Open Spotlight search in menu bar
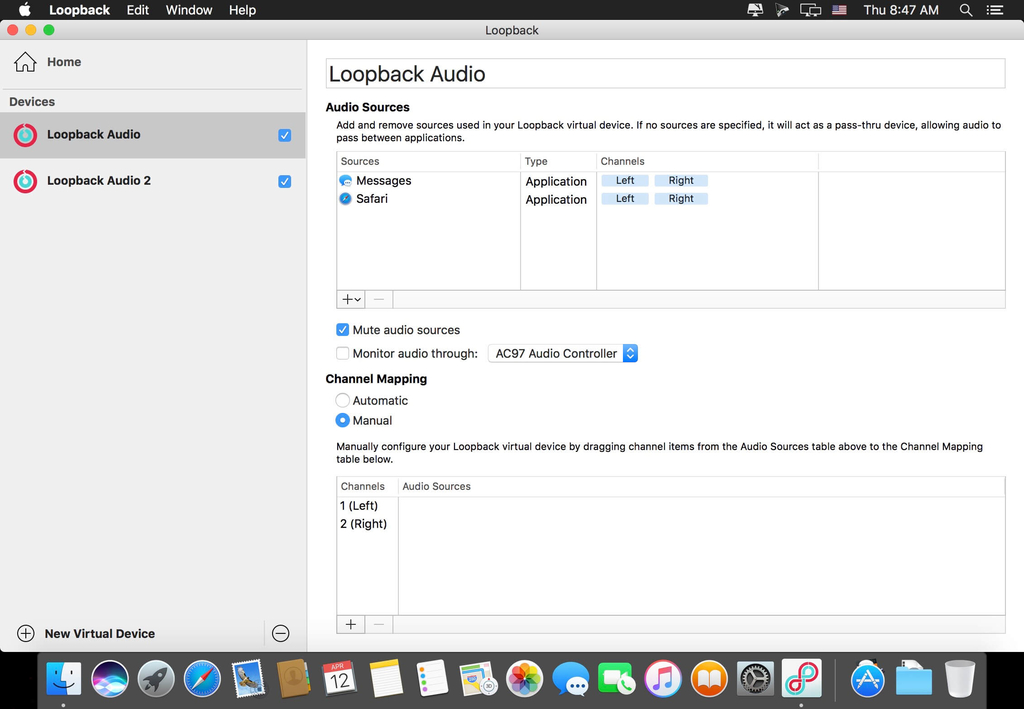 click(966, 10)
